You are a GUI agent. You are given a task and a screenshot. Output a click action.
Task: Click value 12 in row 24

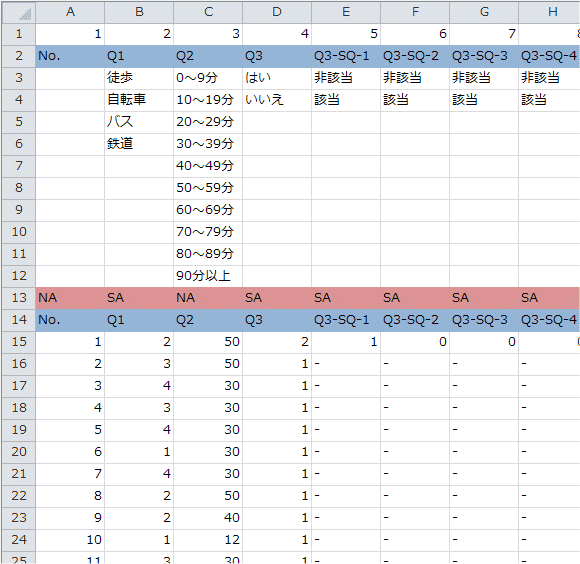pos(208,540)
